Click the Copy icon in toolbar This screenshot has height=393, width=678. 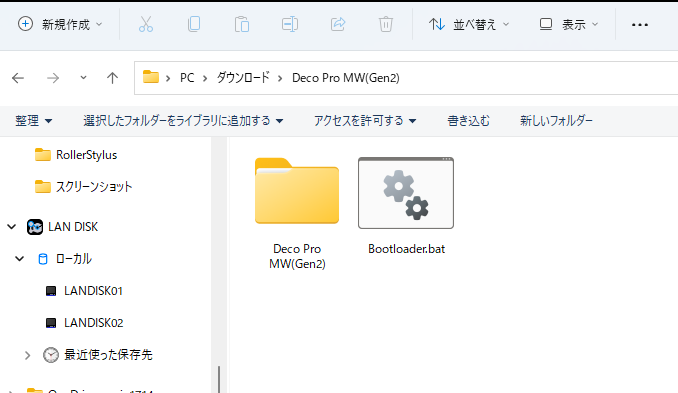(194, 24)
